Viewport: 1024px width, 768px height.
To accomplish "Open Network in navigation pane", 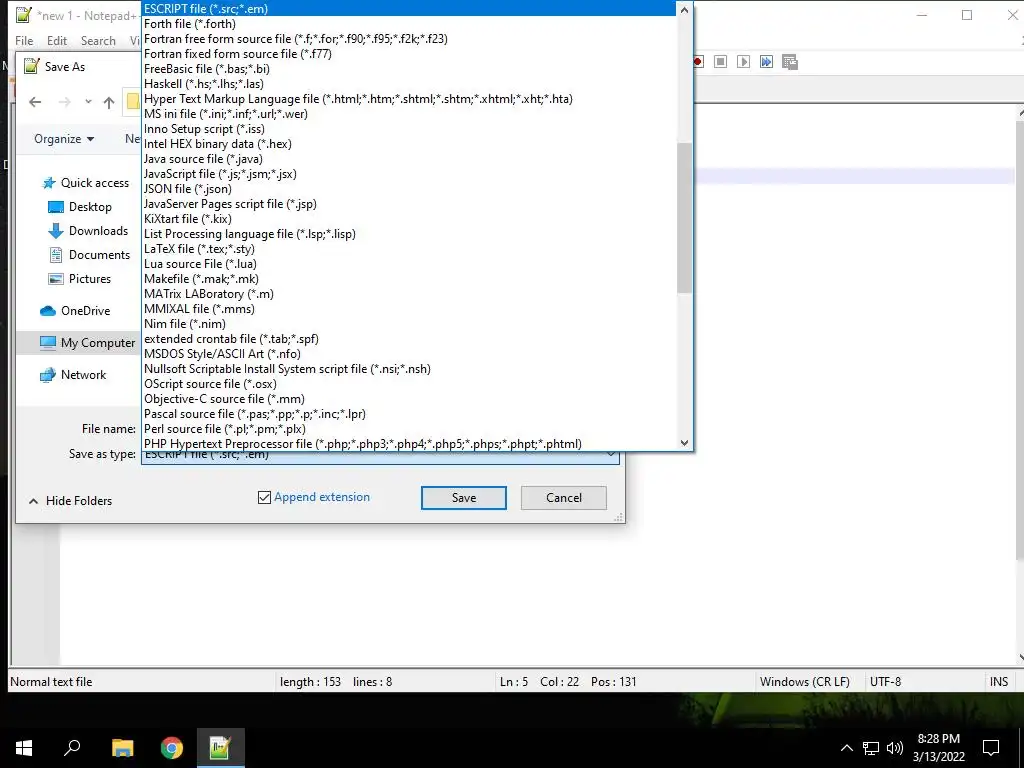I will coord(73,375).
